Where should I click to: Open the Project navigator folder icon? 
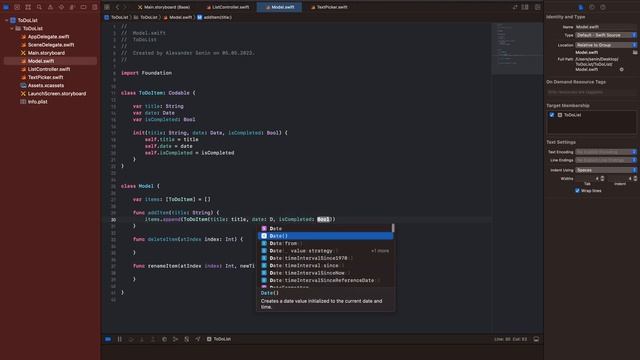coord(6,7)
